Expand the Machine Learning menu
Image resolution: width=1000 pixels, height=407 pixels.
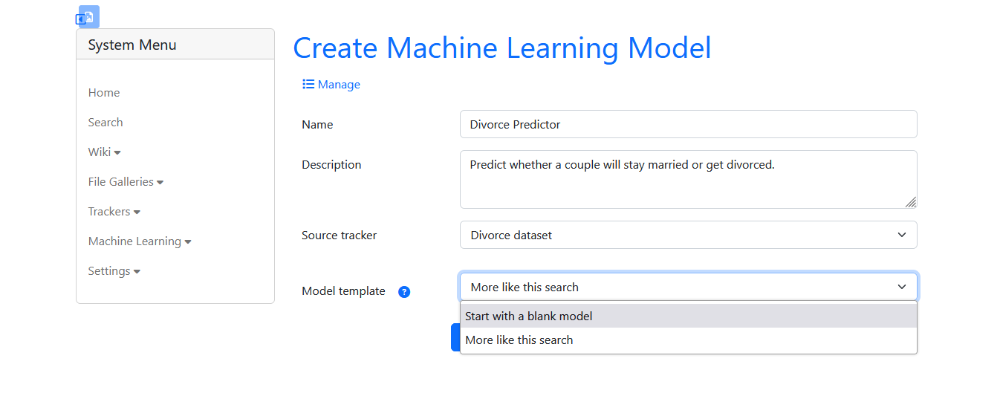pyautogui.click(x=140, y=241)
